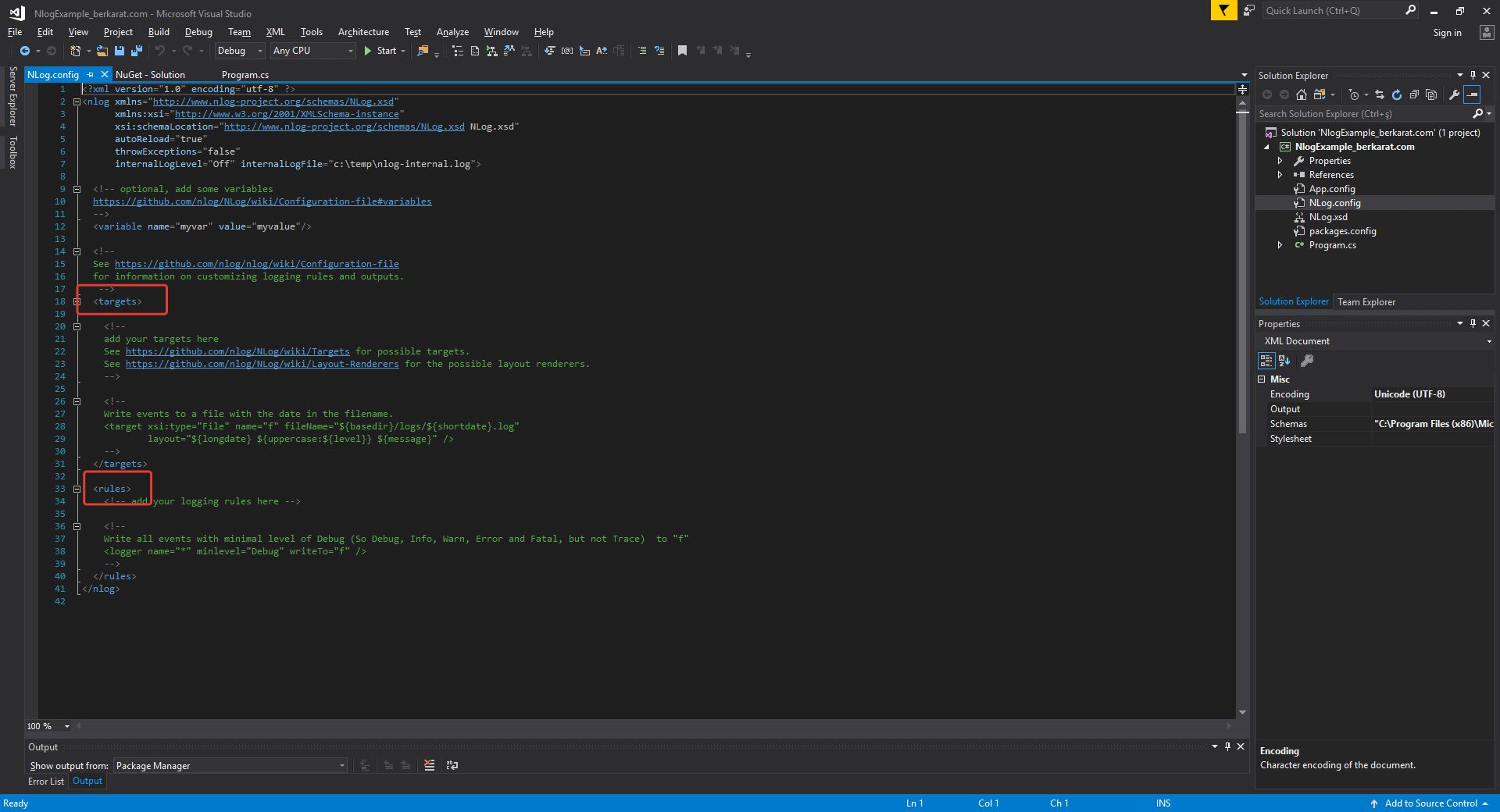Screen dimensions: 1500x812
Task: Click the Show All Files icon
Action: click(1431, 94)
